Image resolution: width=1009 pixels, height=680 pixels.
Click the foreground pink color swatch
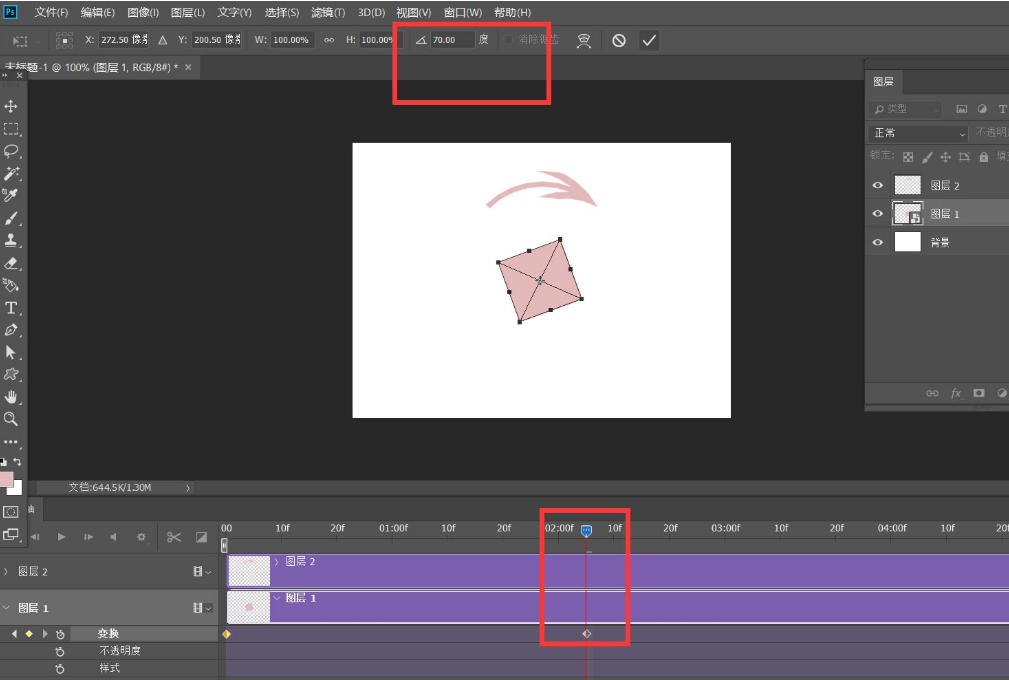point(7,480)
